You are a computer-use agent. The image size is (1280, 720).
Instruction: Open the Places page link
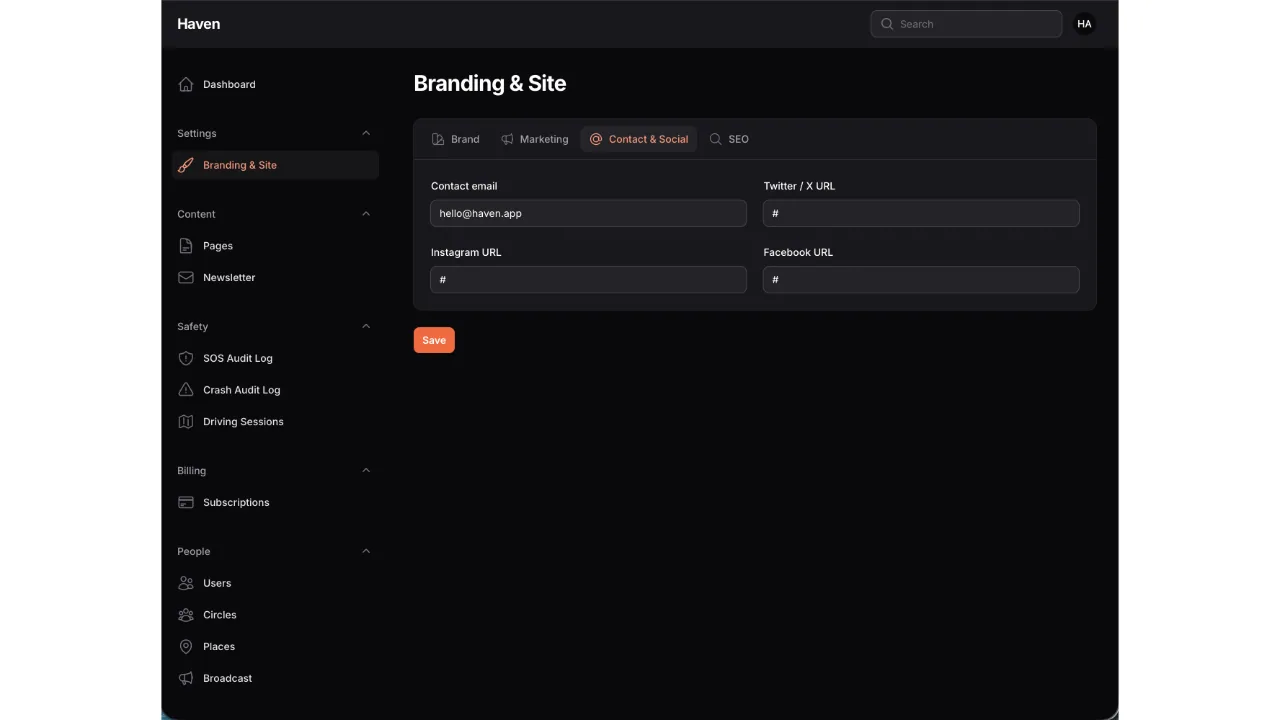(x=275, y=647)
